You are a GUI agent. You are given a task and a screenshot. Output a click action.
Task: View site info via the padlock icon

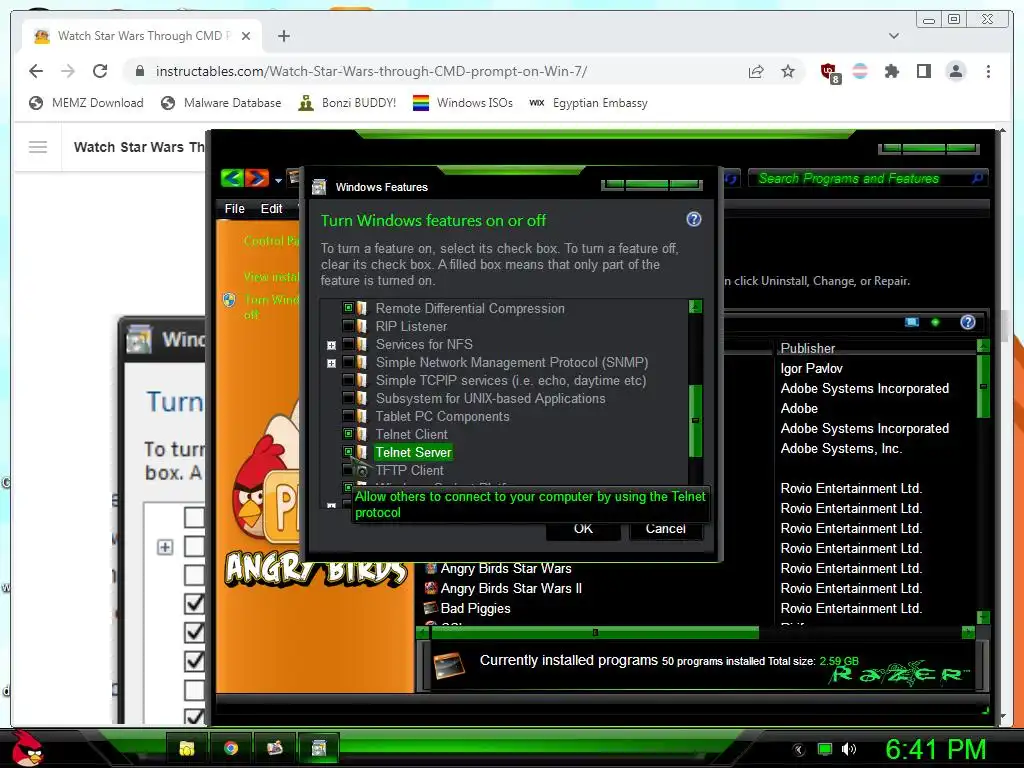[x=139, y=71]
